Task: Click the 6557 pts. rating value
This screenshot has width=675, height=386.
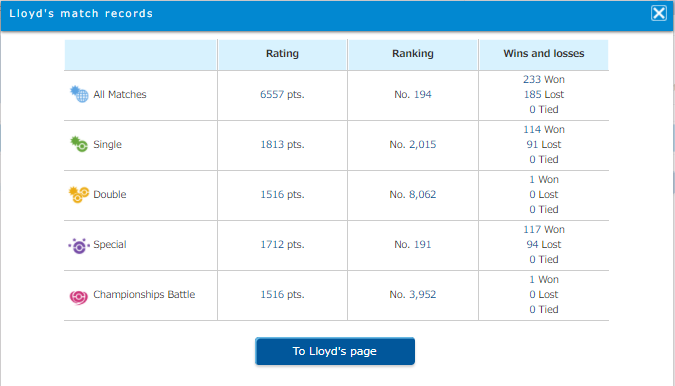Action: [x=282, y=95]
